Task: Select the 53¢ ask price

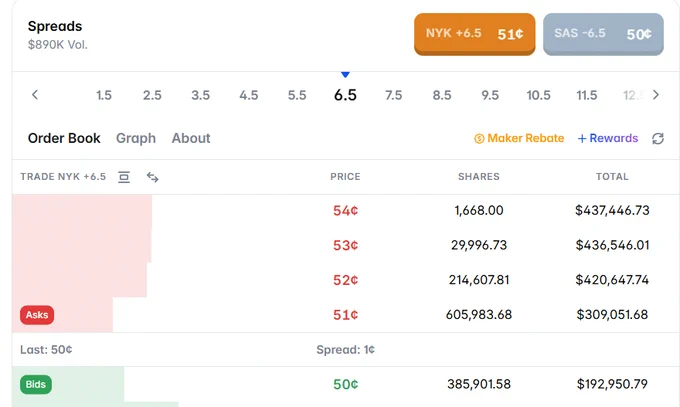Action: (345, 245)
